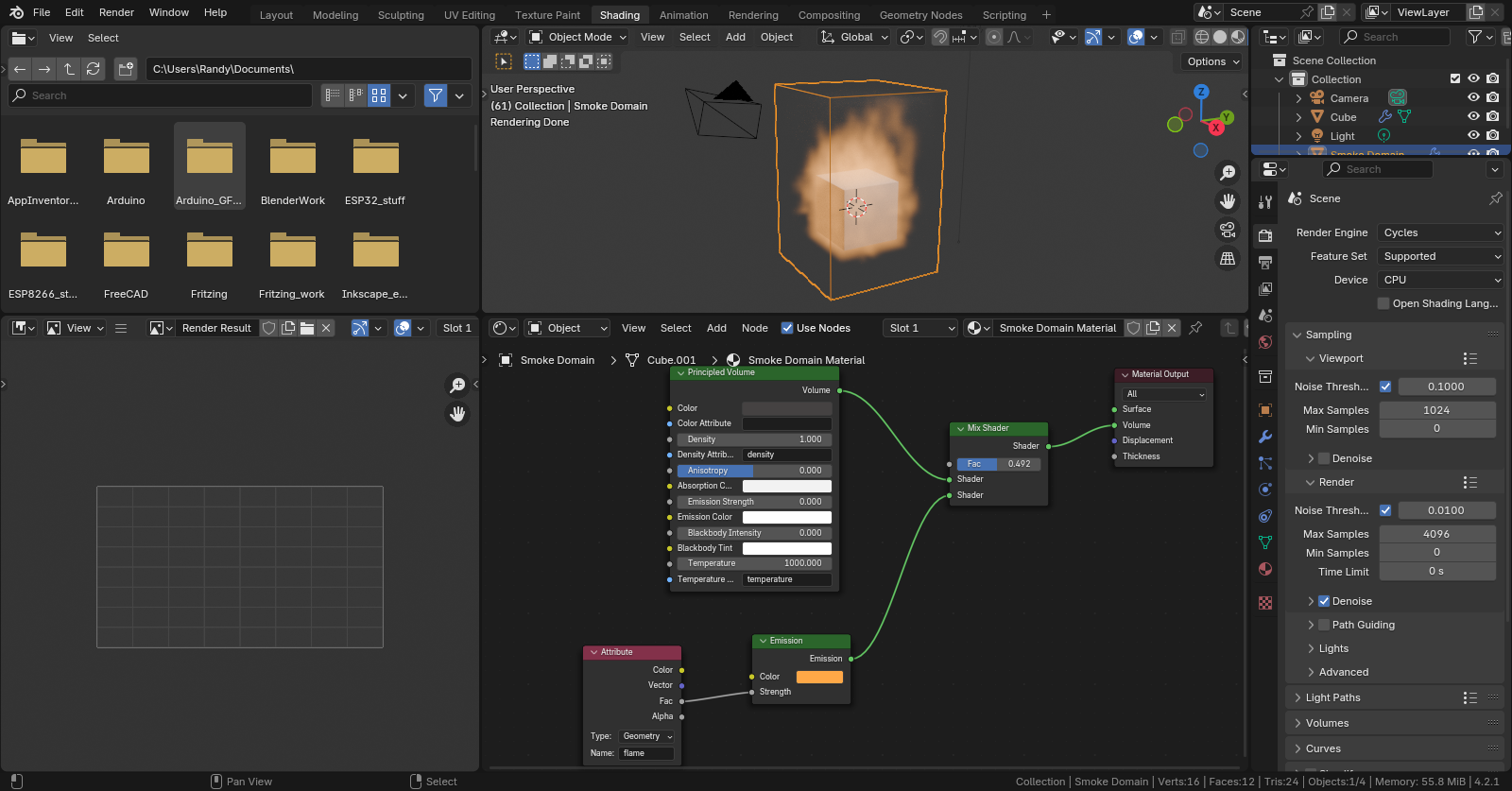Screen dimensions: 1512x791
Task: Toggle Render Noise Threshold checkbox
Action: [x=1385, y=510]
